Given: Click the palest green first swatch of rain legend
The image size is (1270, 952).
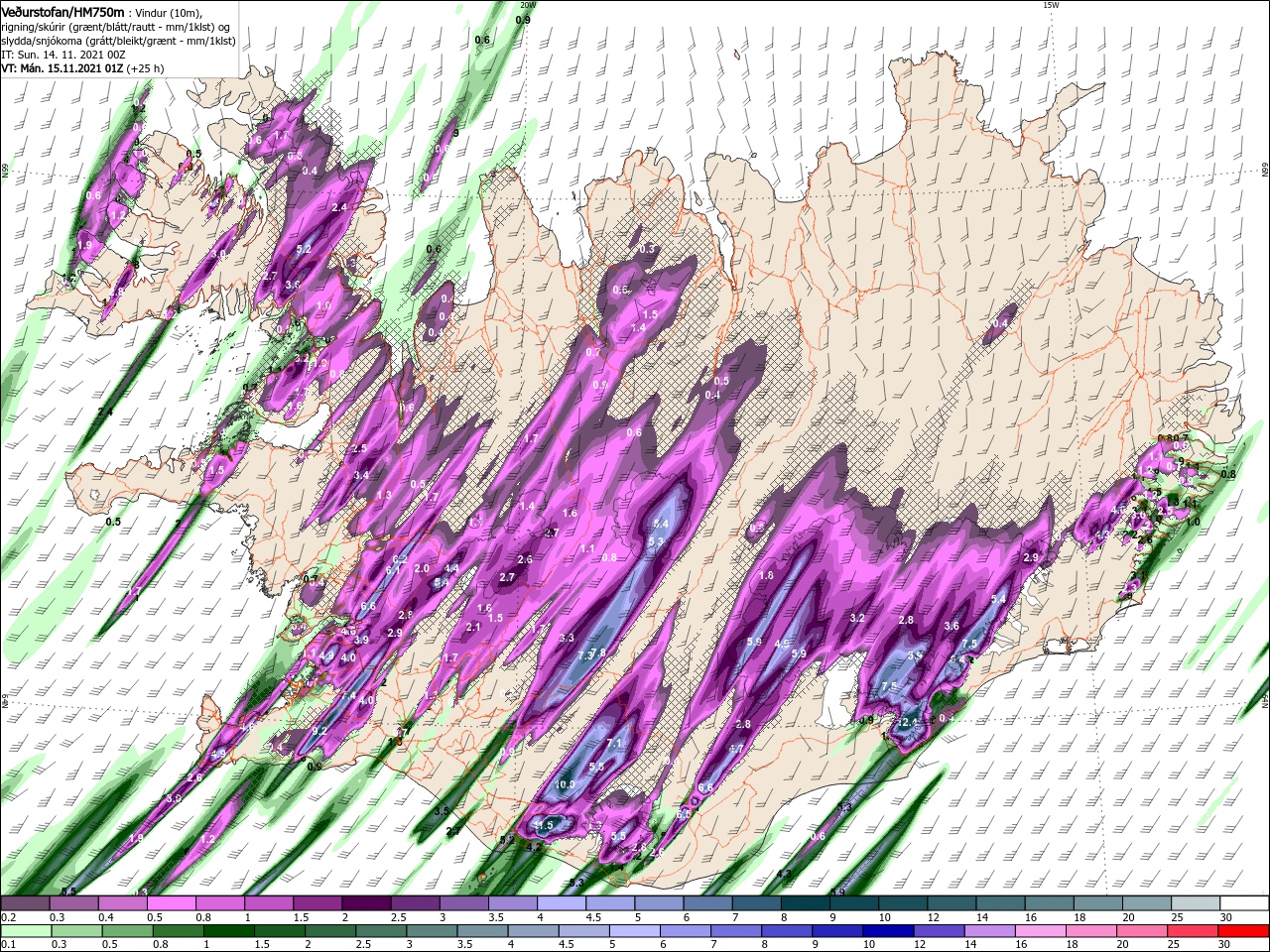Looking at the screenshot, I should pos(25,931).
